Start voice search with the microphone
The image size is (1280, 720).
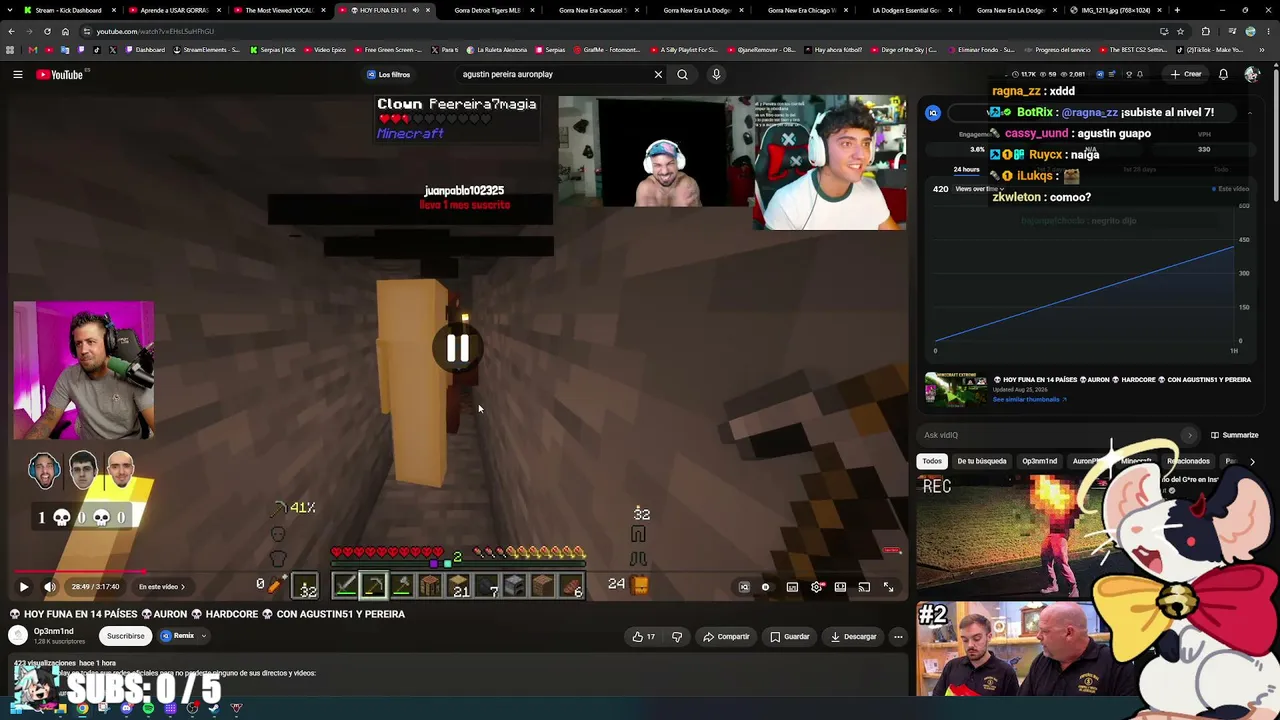coord(716,74)
